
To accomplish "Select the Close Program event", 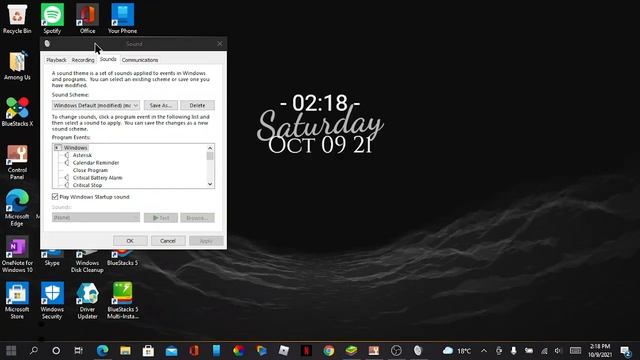I will click(x=90, y=170).
